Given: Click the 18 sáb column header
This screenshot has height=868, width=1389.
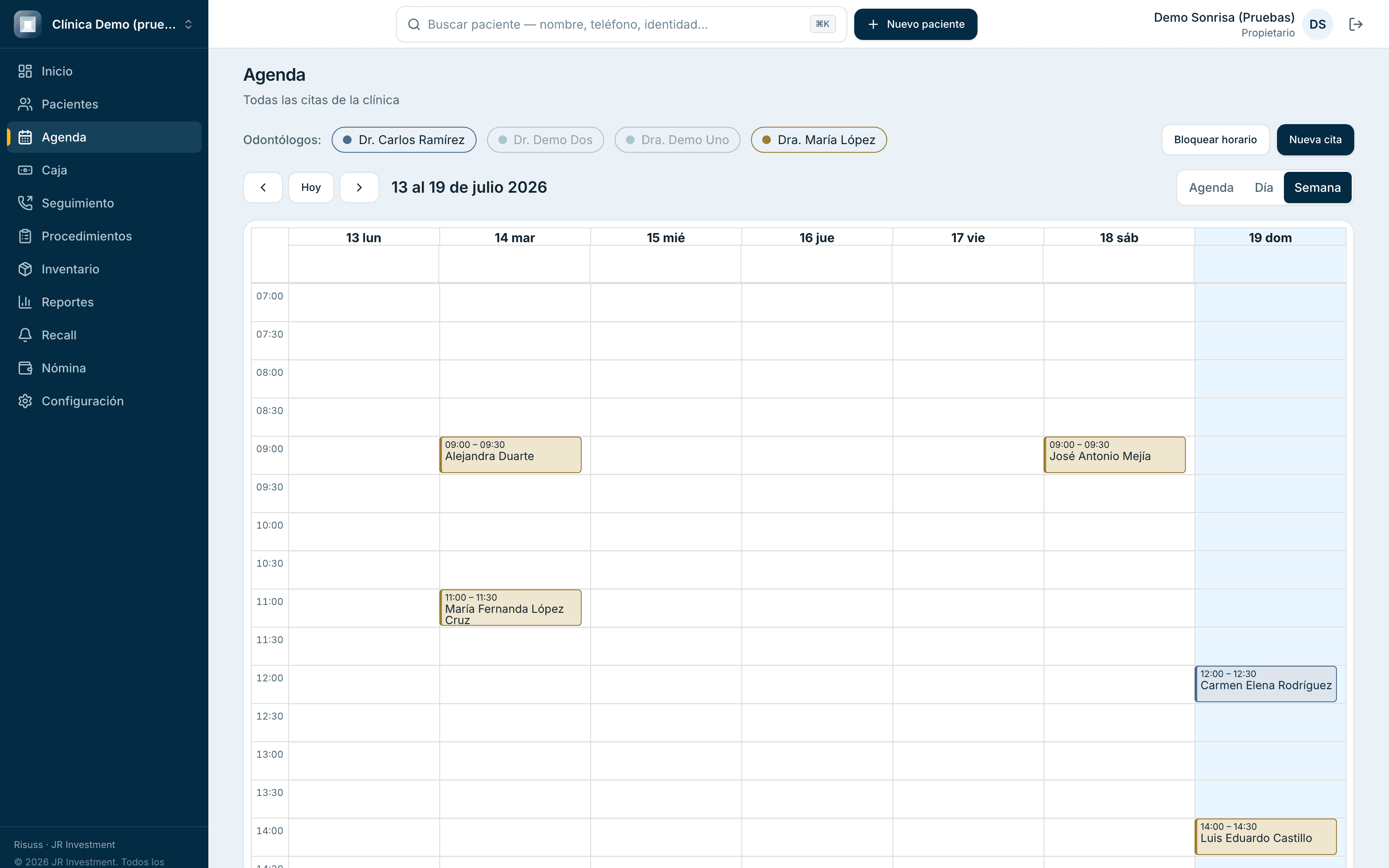Looking at the screenshot, I should coord(1119,238).
